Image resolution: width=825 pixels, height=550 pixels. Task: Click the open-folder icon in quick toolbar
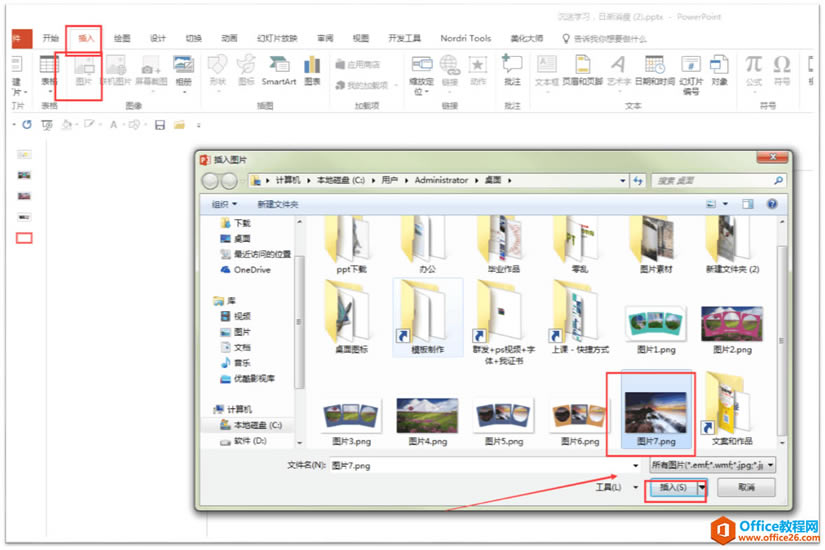pos(179,125)
